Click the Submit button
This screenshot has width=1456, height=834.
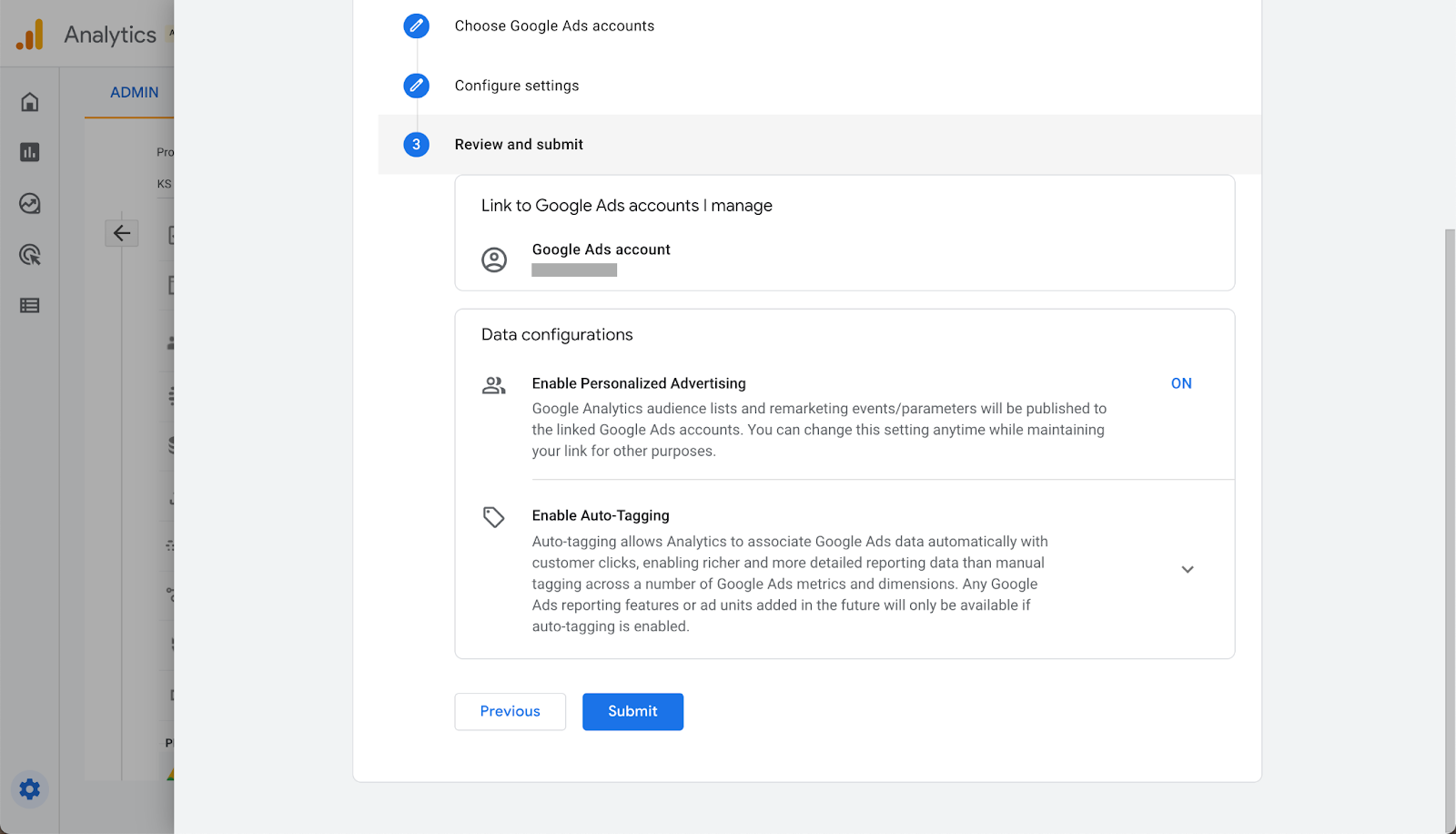632,712
